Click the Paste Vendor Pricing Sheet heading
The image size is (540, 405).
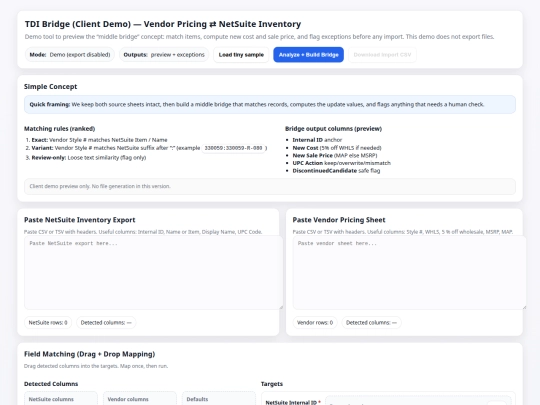tap(339, 220)
